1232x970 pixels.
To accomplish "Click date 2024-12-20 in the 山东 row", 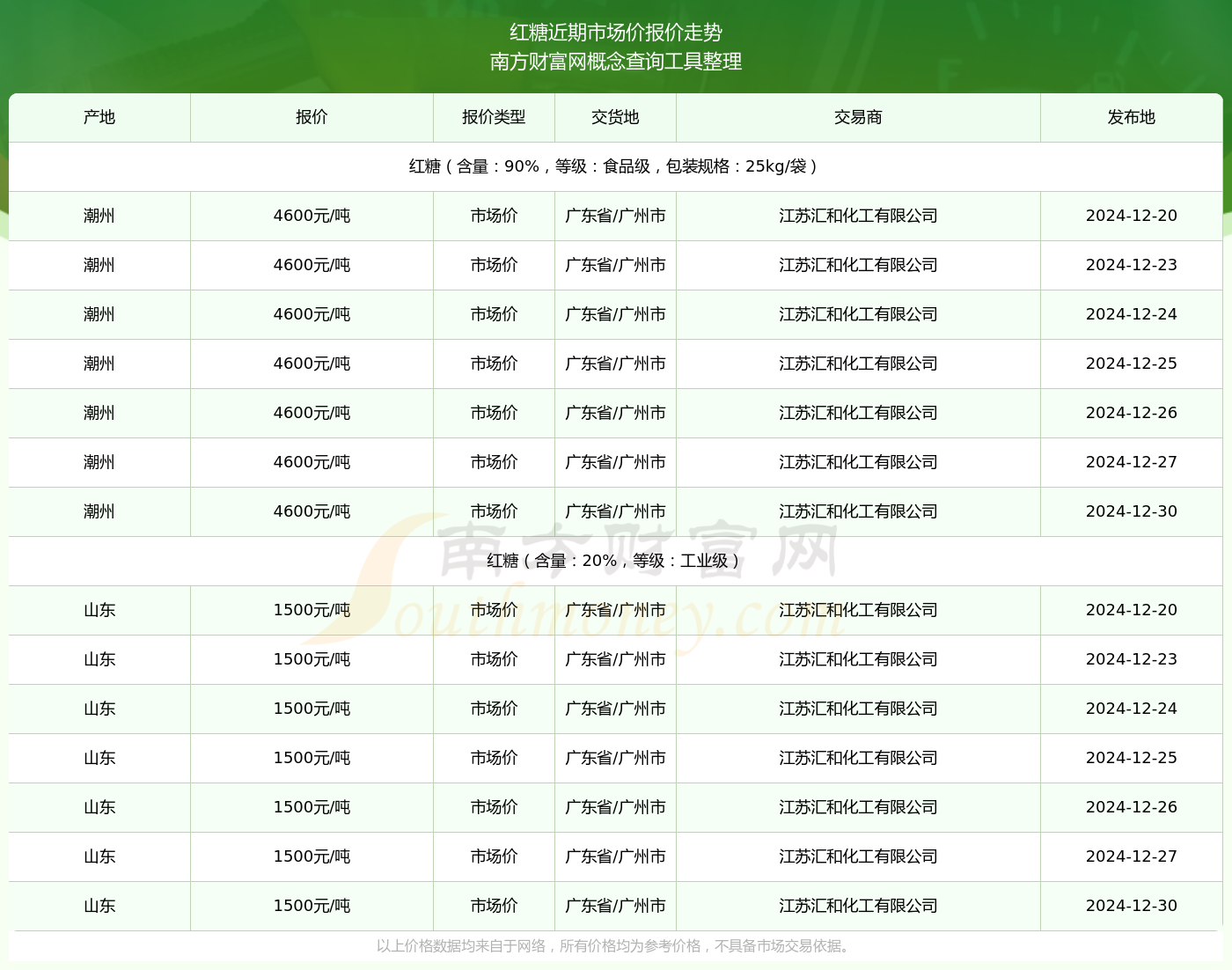I will [x=1132, y=610].
